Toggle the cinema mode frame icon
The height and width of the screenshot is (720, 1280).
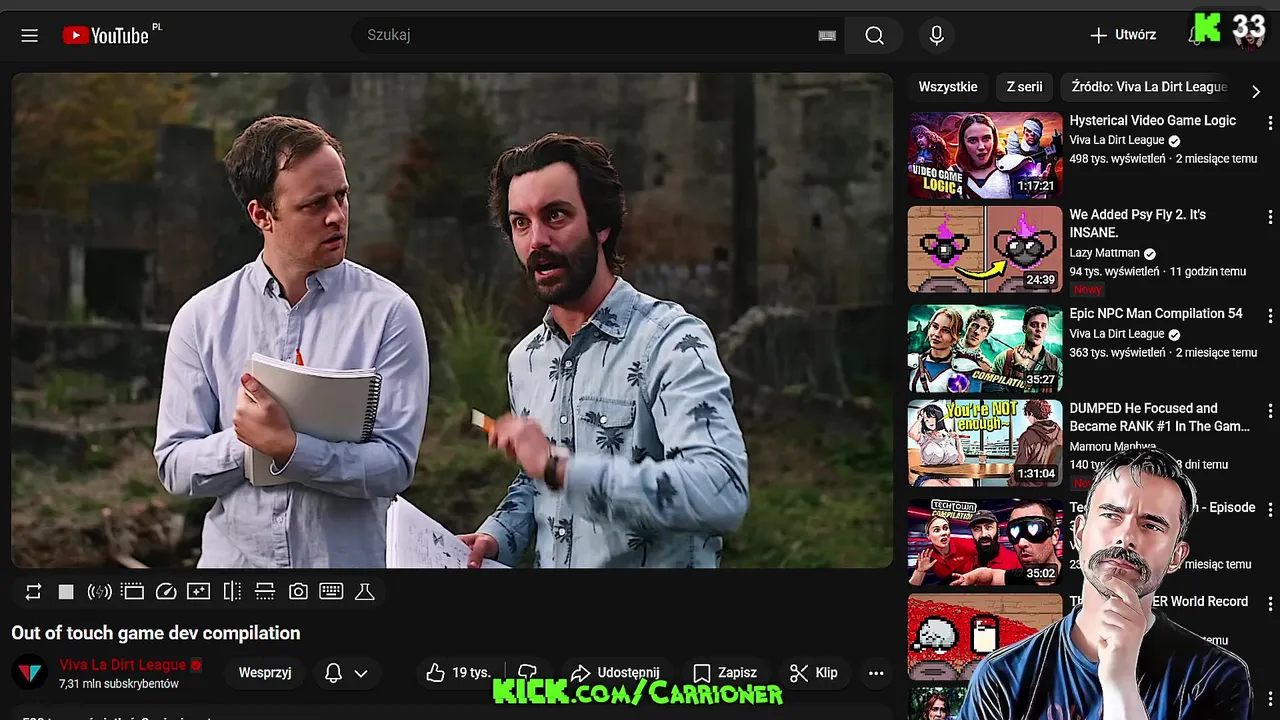pyautogui.click(x=133, y=592)
